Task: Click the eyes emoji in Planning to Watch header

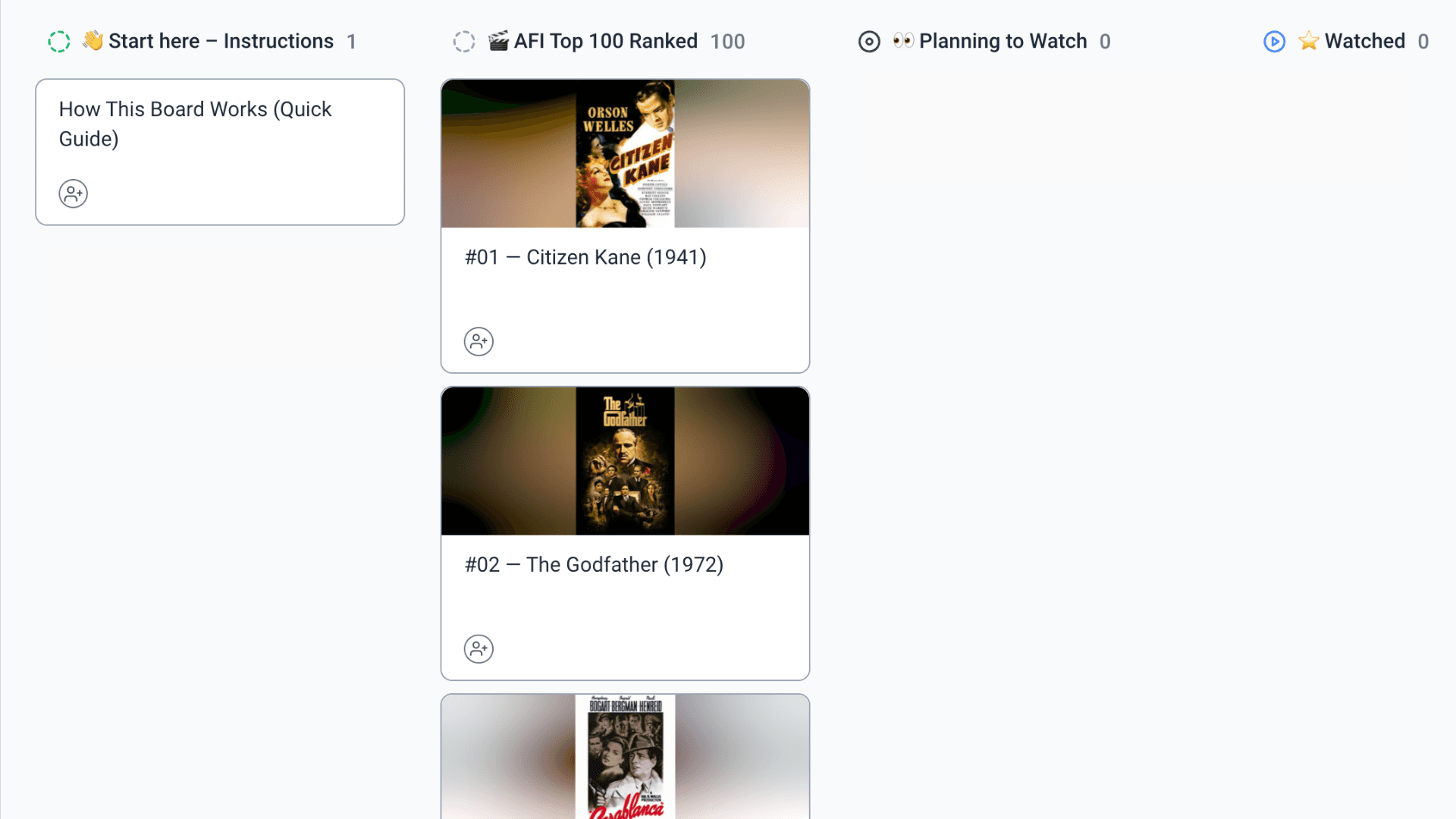Action: tap(903, 41)
